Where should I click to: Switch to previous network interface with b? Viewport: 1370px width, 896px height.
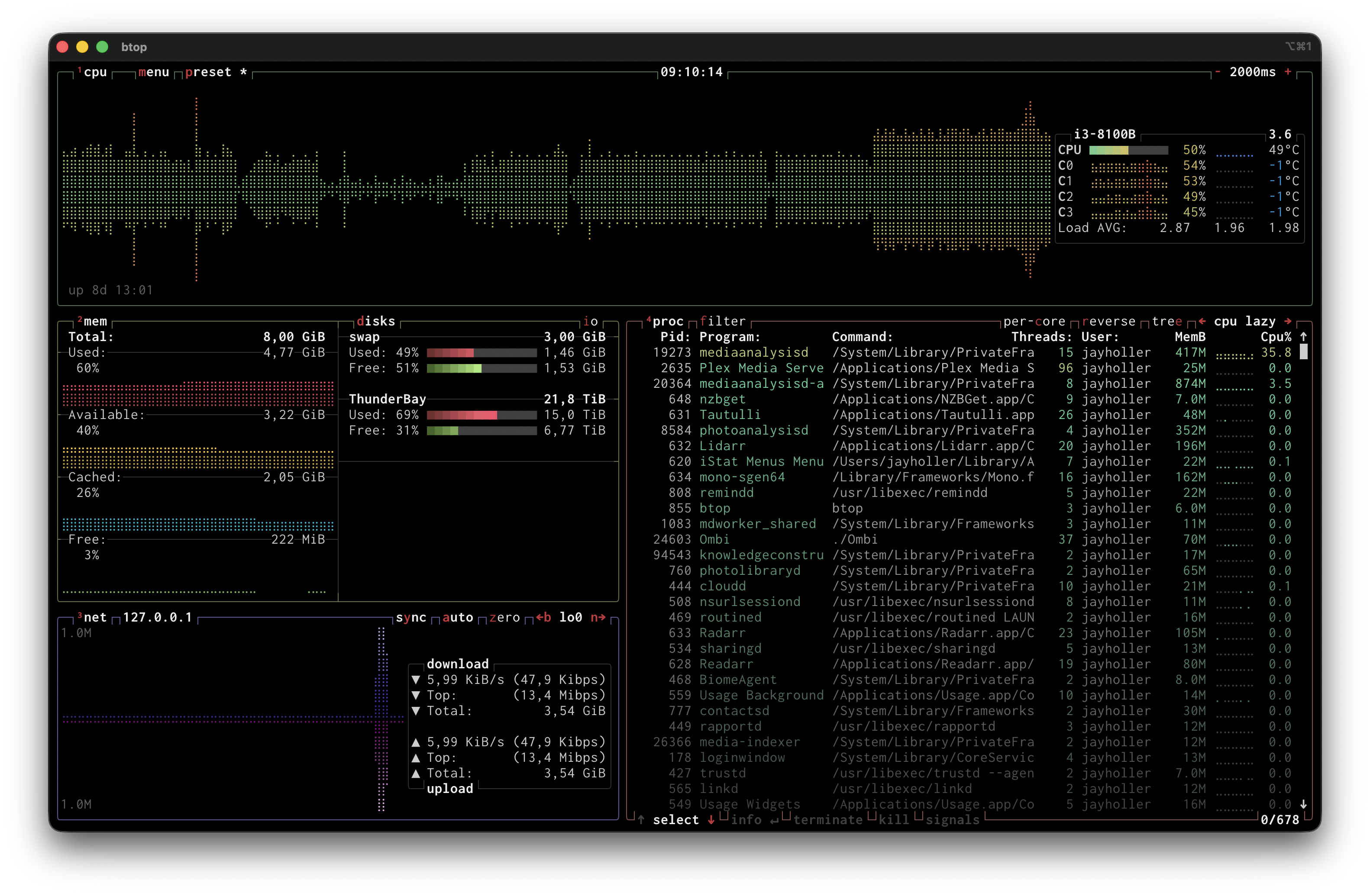[543, 617]
